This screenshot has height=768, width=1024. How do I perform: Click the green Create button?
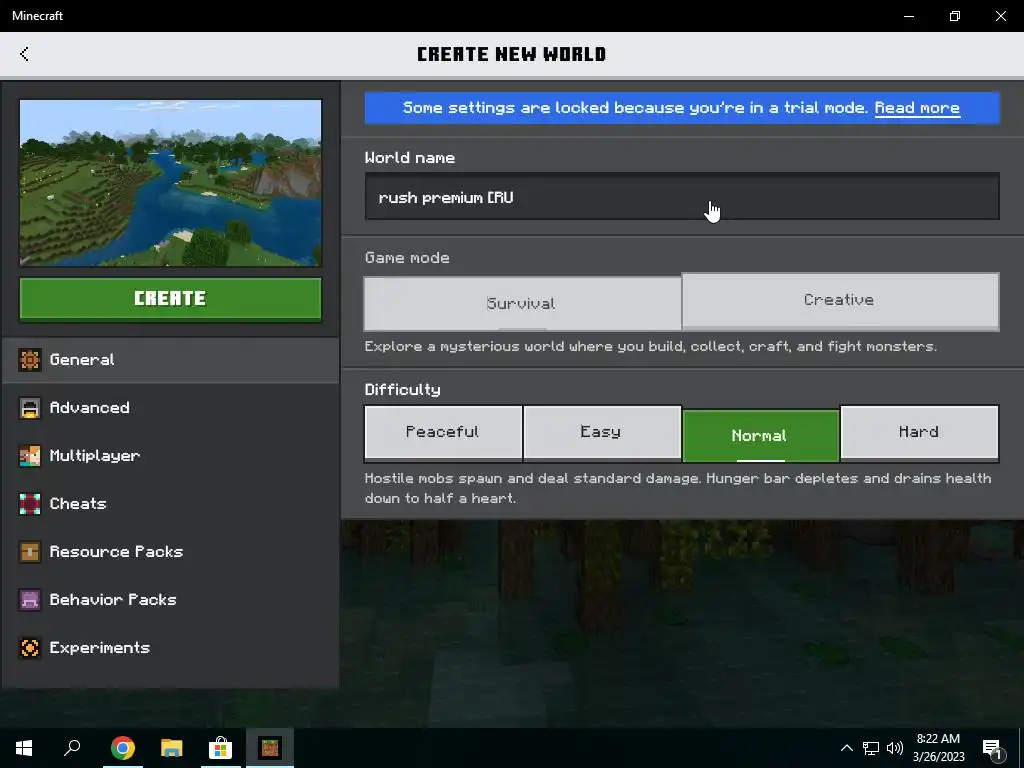click(170, 299)
